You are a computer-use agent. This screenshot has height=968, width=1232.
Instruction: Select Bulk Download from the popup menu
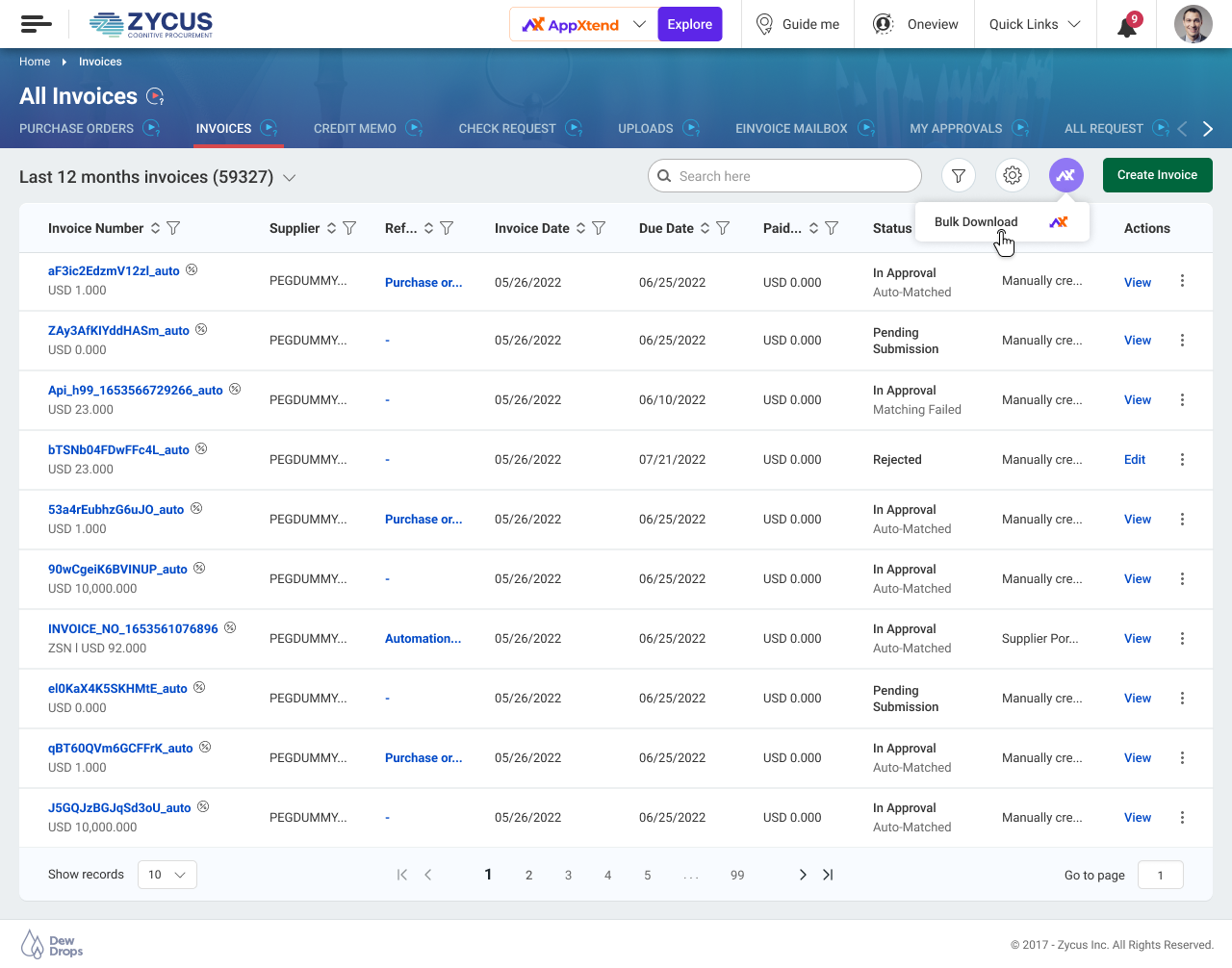tap(976, 222)
